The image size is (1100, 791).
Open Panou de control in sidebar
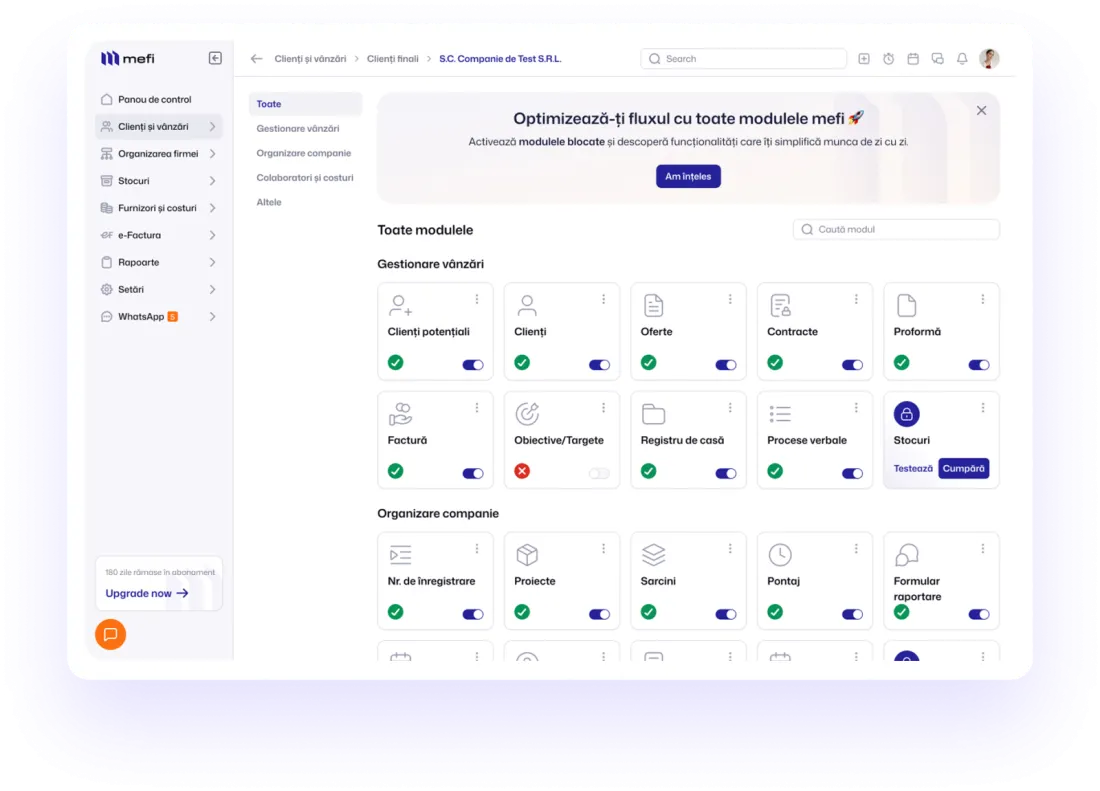pos(159,100)
